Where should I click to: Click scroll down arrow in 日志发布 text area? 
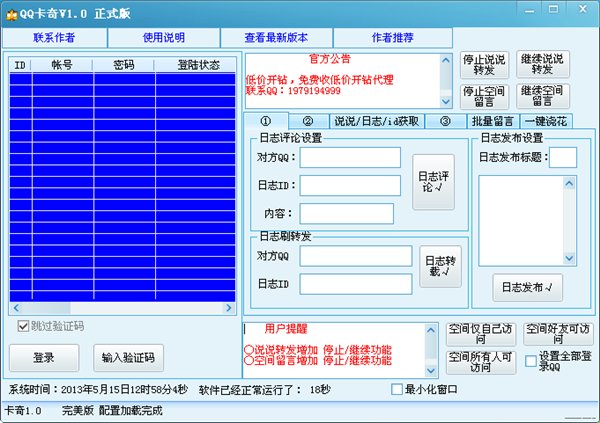point(569,258)
